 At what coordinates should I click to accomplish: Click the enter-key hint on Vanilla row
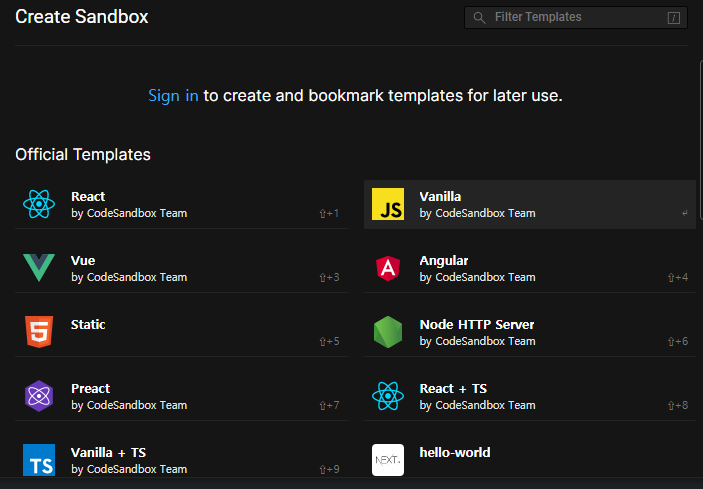point(684,213)
